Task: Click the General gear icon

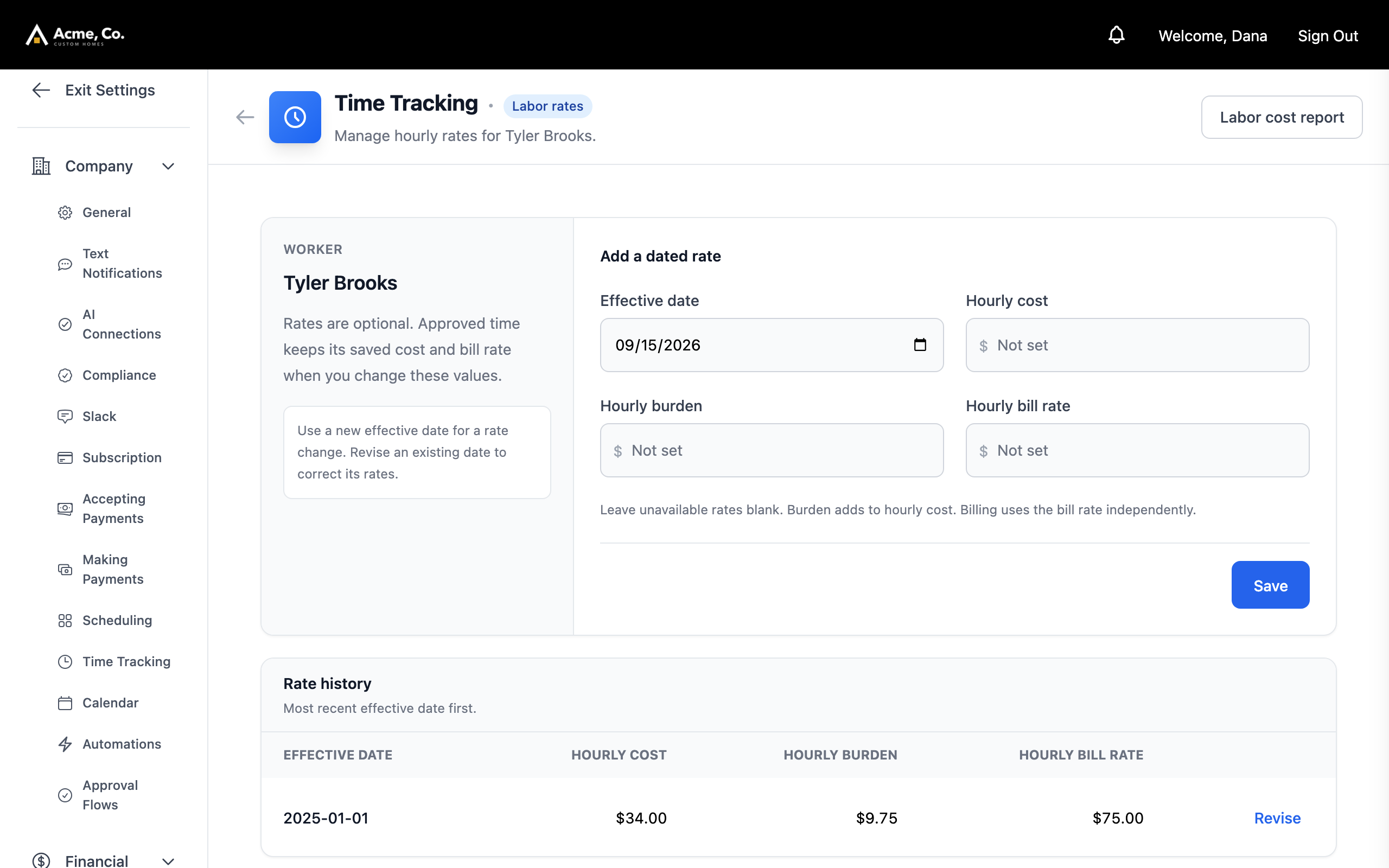Action: pos(65,213)
